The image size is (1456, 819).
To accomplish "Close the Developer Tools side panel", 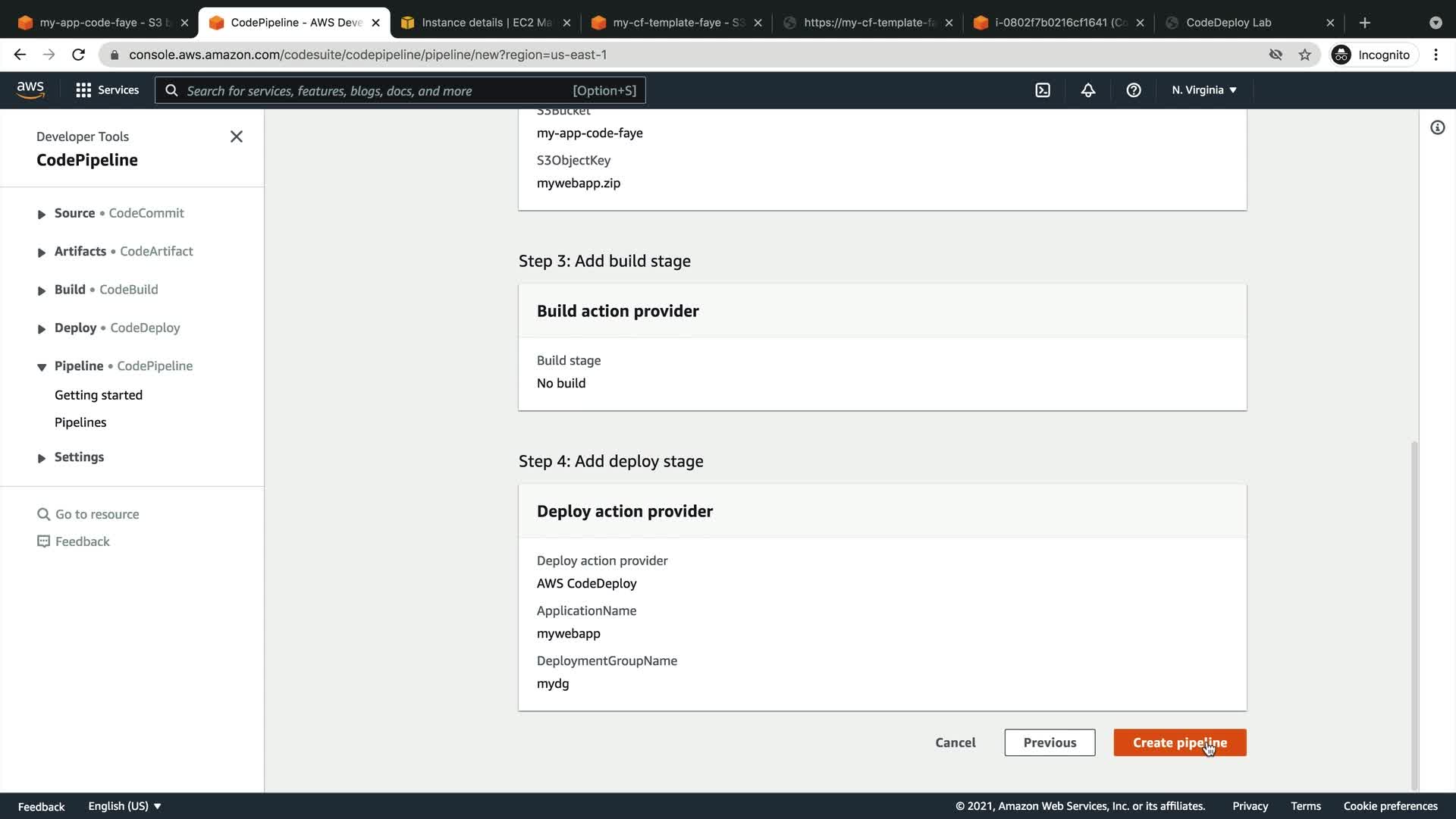I will click(x=236, y=136).
